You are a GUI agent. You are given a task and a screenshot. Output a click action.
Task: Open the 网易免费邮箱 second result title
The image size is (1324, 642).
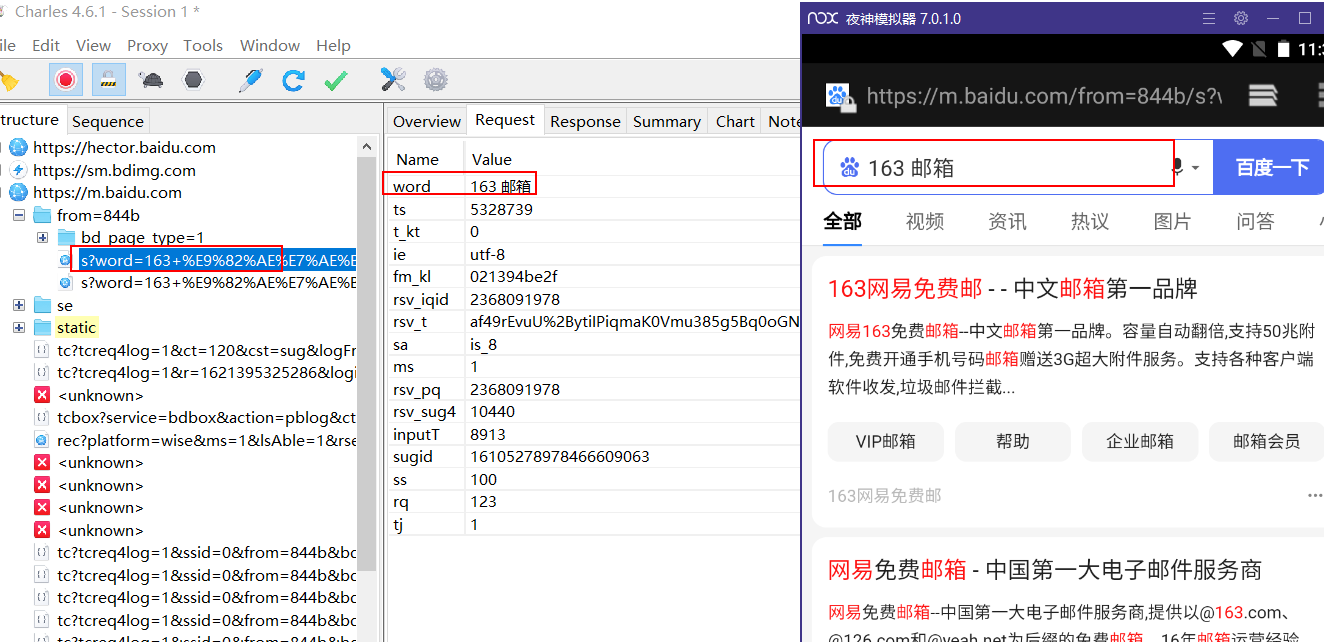[1045, 570]
